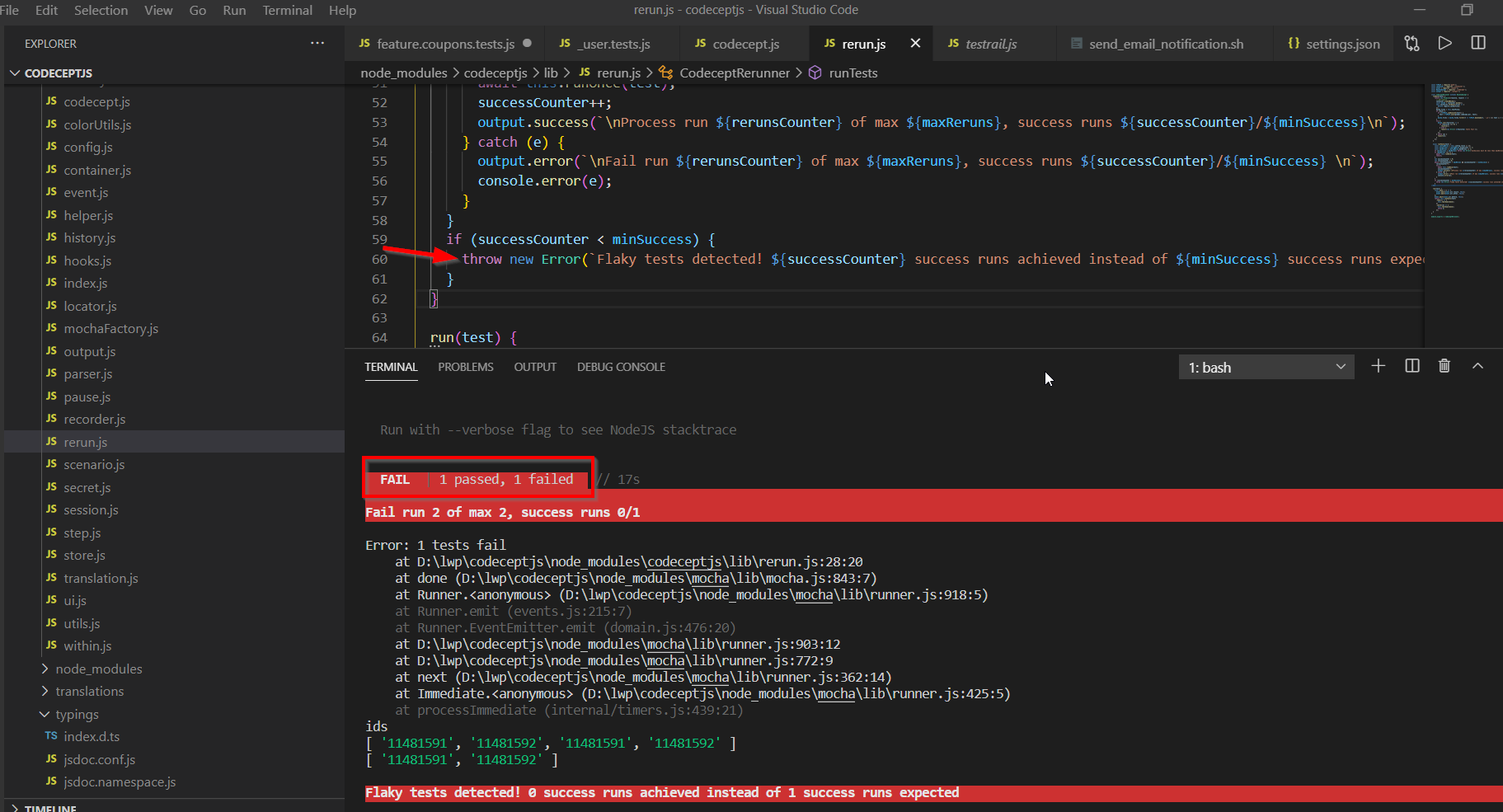1503x812 pixels.
Task: Open container.js in explorer
Action: click(97, 170)
